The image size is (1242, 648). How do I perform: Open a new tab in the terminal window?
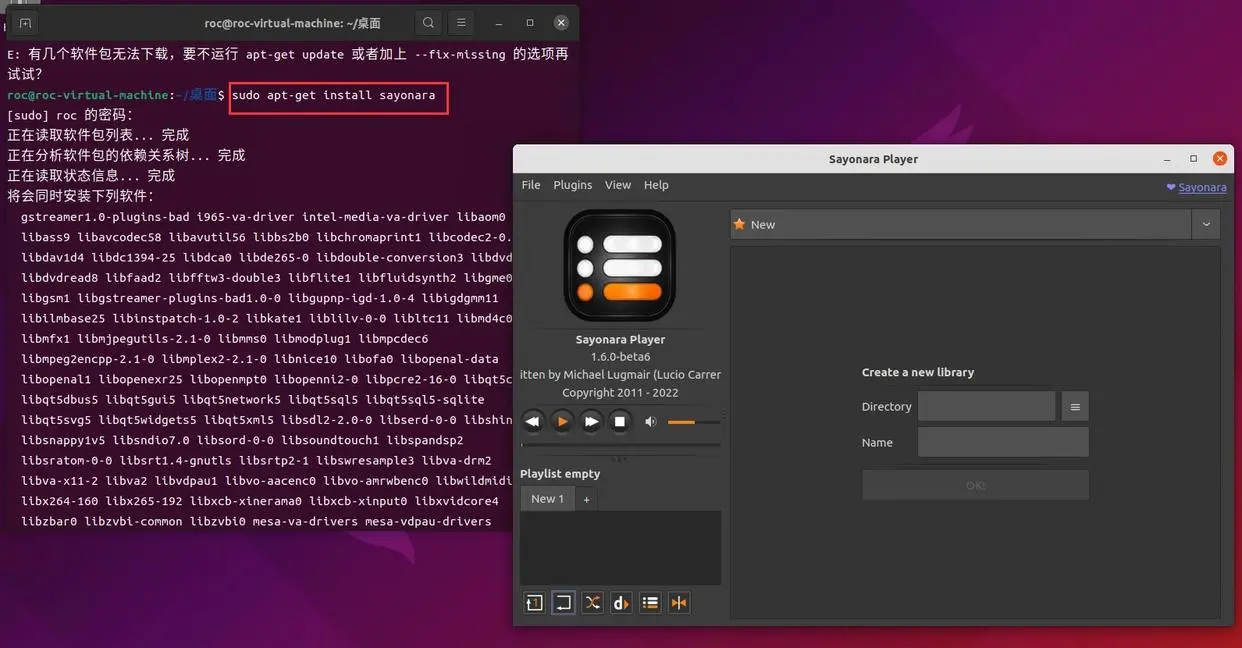(x=25, y=22)
